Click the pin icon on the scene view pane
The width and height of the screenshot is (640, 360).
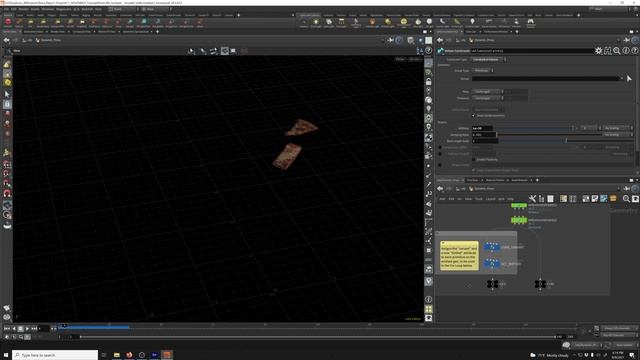[x=391, y=40]
